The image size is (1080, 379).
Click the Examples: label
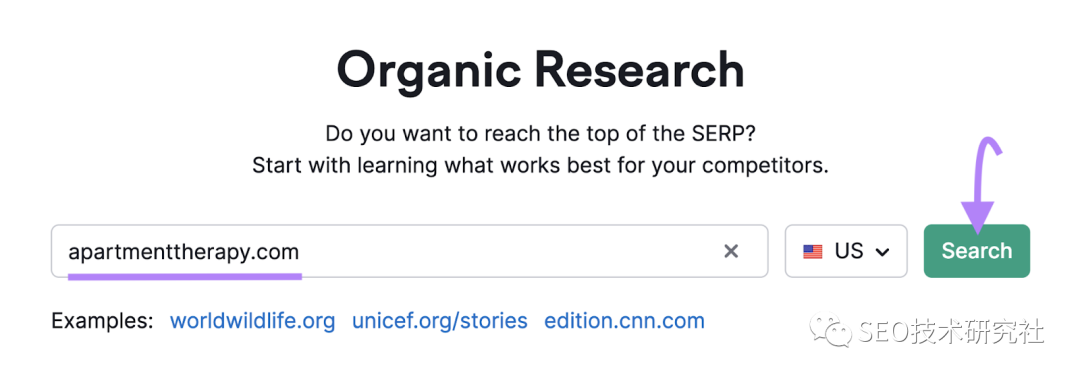(x=102, y=321)
